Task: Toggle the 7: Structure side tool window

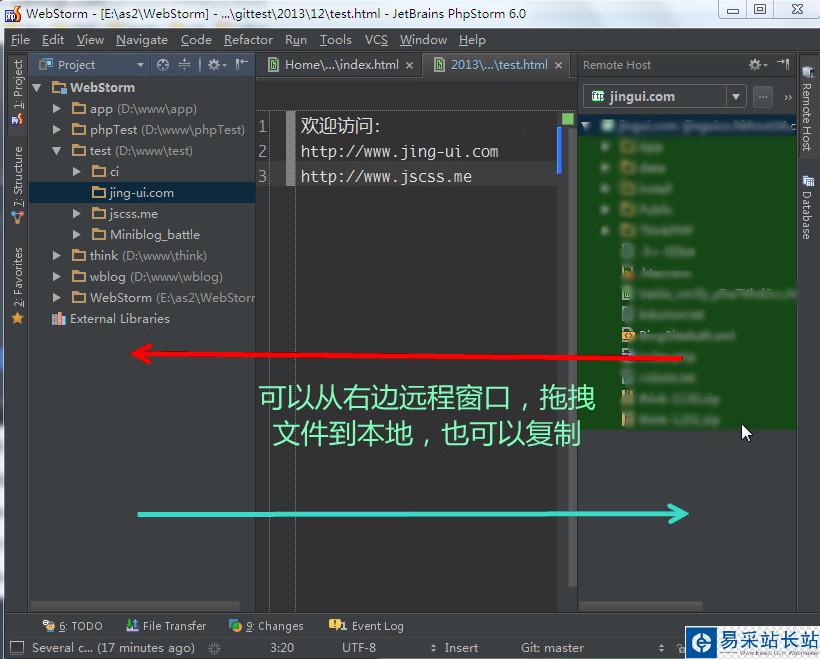Action: 17,185
